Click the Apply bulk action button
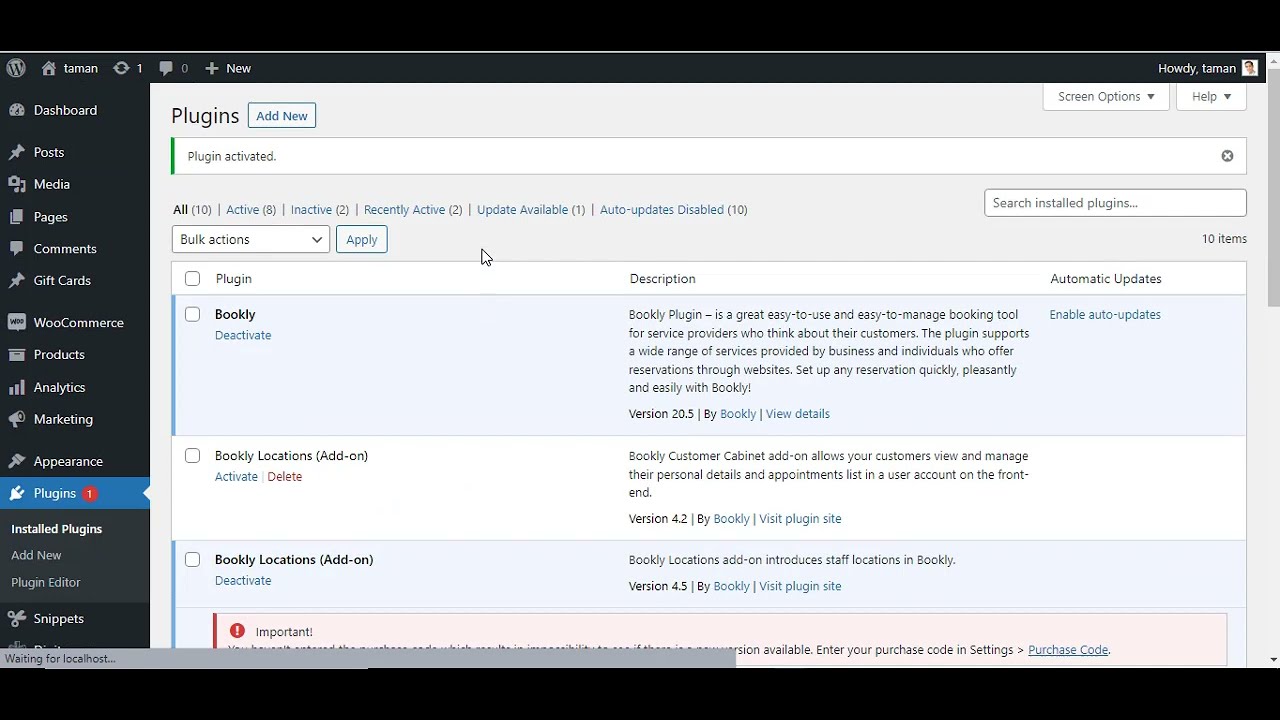 point(362,240)
